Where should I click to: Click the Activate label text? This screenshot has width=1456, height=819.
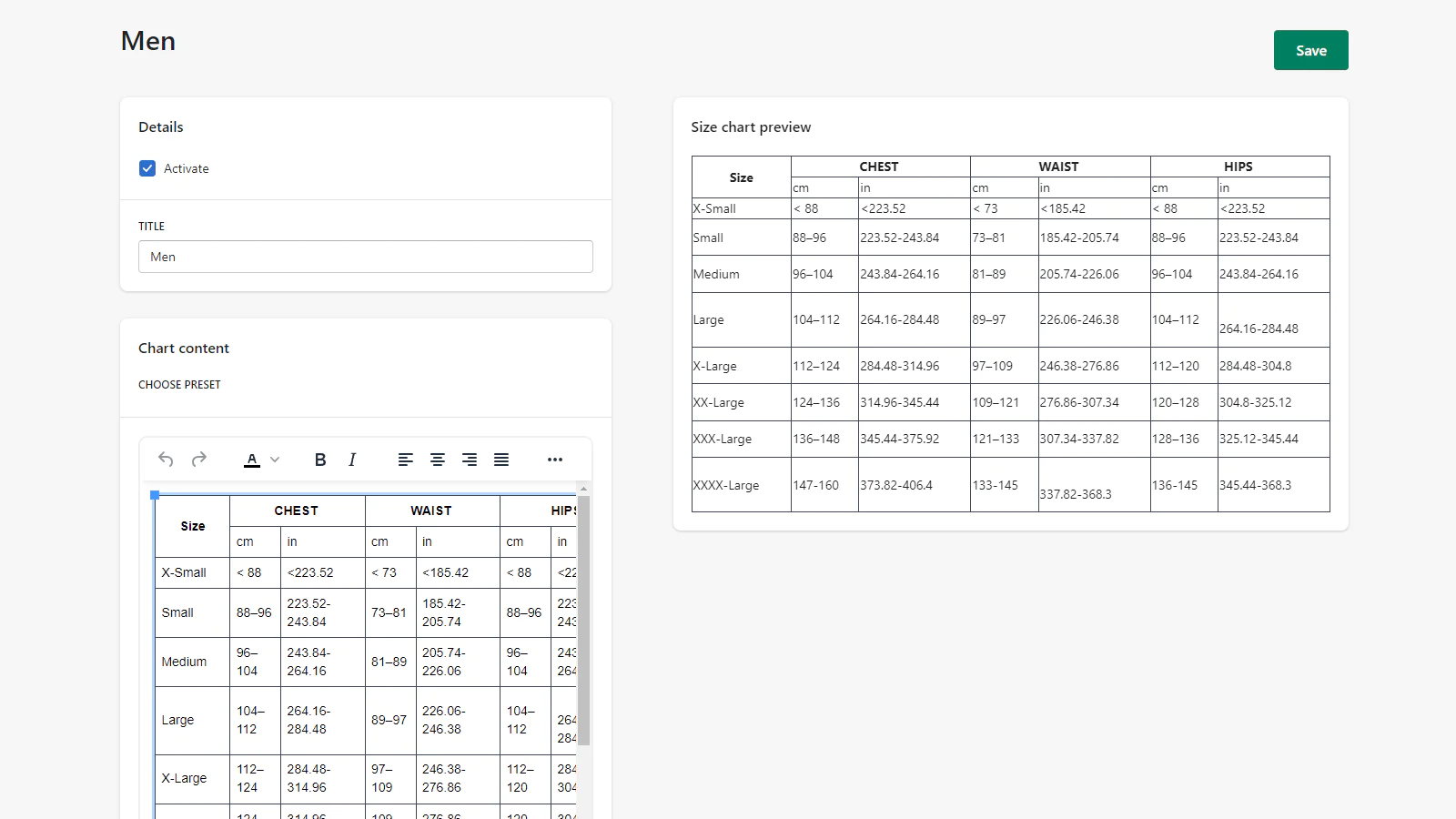(187, 168)
